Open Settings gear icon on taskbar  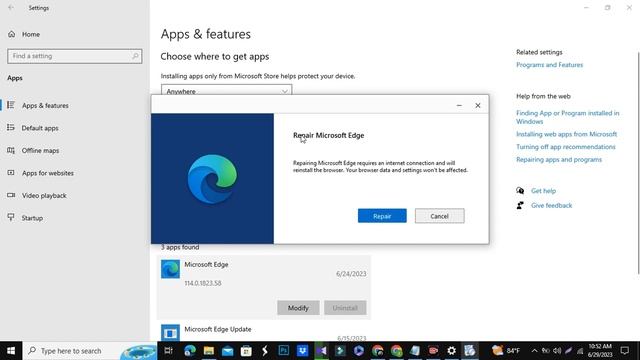click(451, 351)
